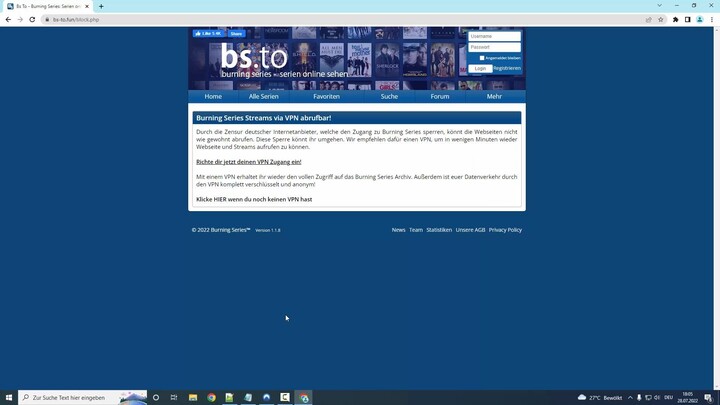720x405 pixels.
Task: Open the Registrieren link
Action: click(x=507, y=68)
